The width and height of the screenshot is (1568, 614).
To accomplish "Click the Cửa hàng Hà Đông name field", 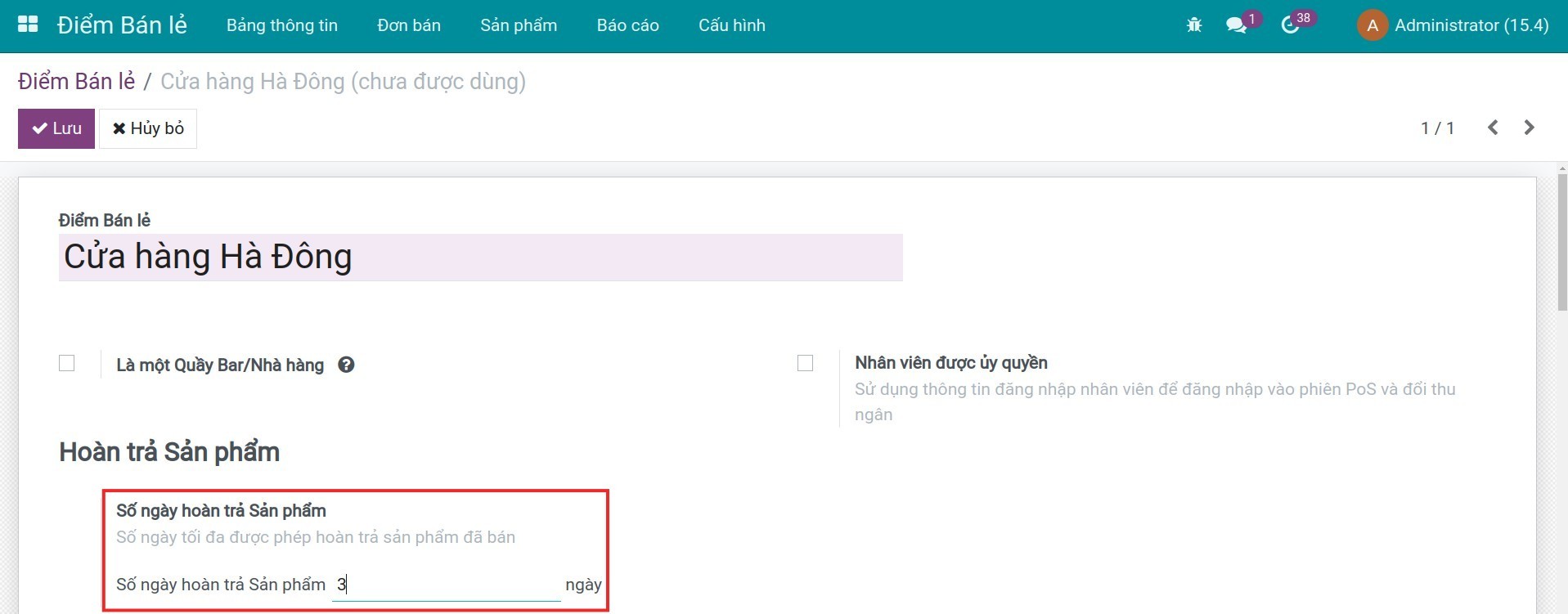I will 480,258.
